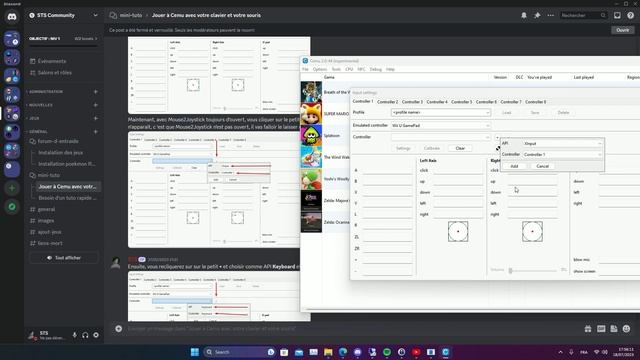
Task: Open mini-tuto channel in sidebar
Action: pyautogui.click(x=49, y=175)
